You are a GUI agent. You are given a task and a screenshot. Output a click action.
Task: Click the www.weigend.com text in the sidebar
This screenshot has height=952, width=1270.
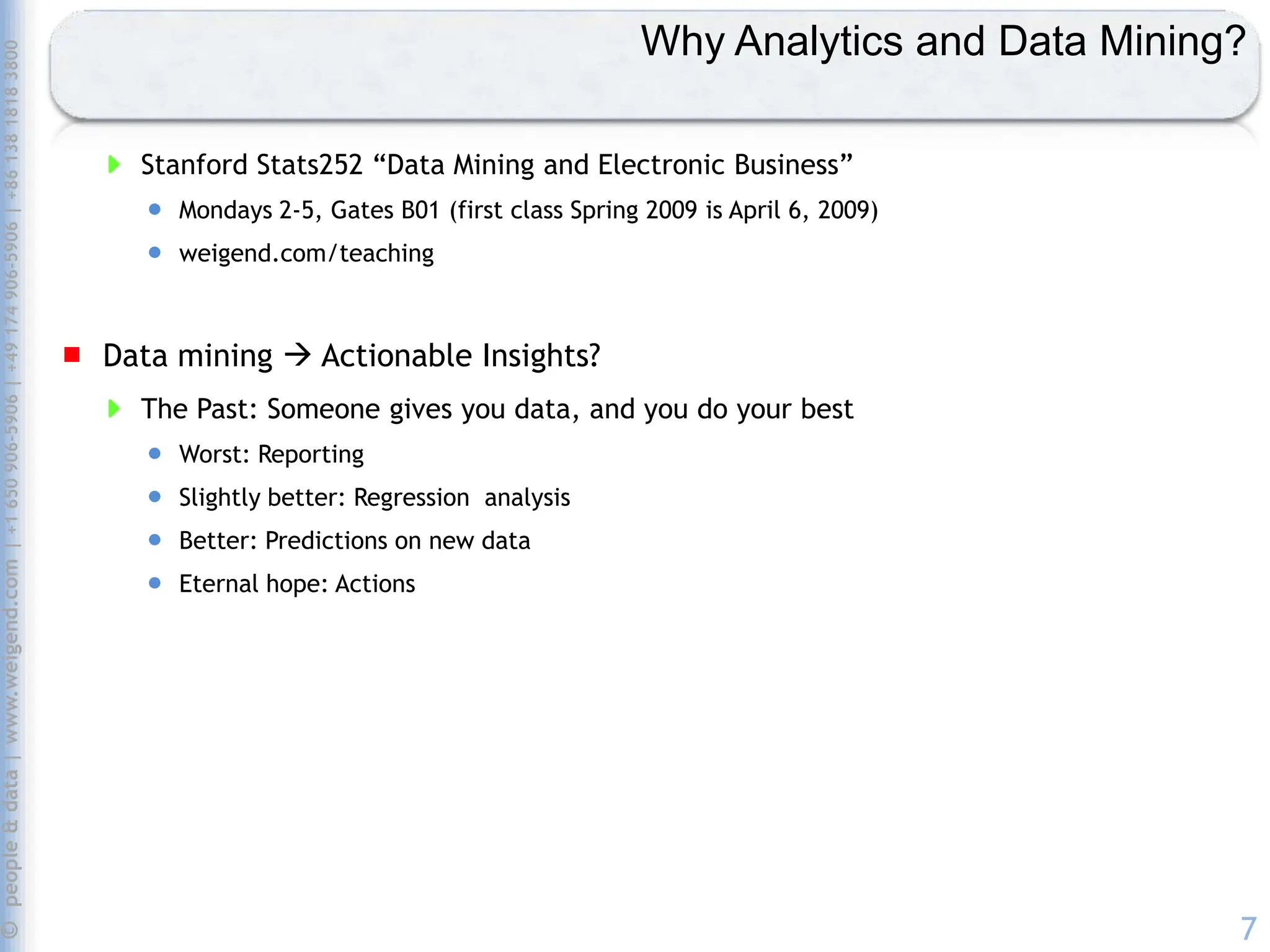[11, 651]
